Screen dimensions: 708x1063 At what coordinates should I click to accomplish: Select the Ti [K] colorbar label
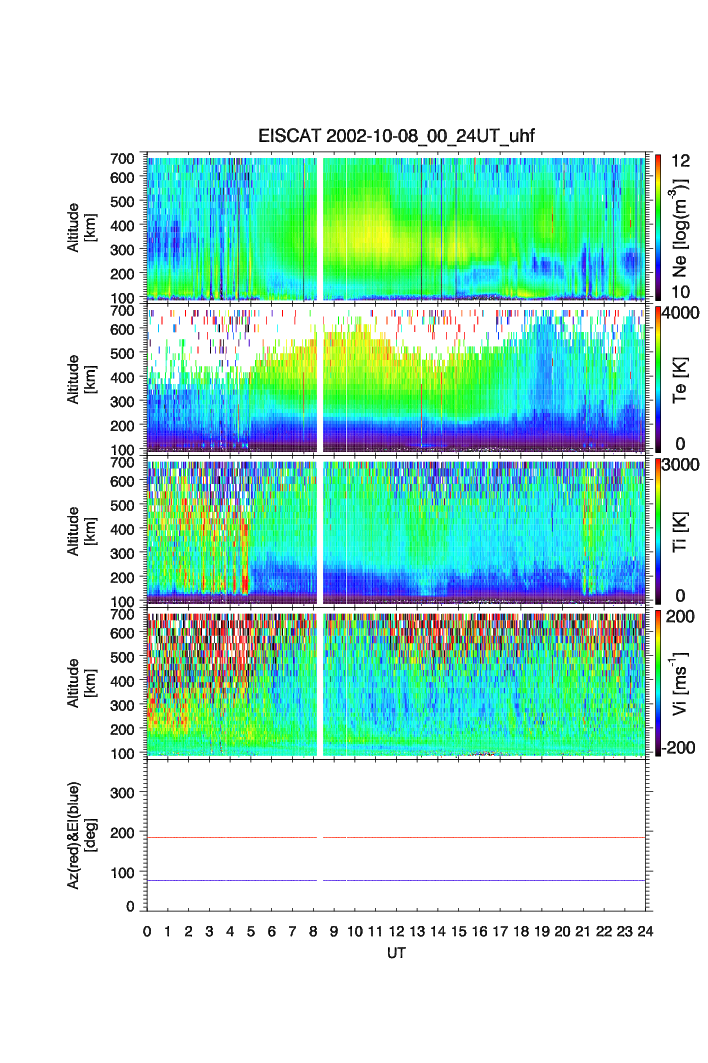[683, 530]
